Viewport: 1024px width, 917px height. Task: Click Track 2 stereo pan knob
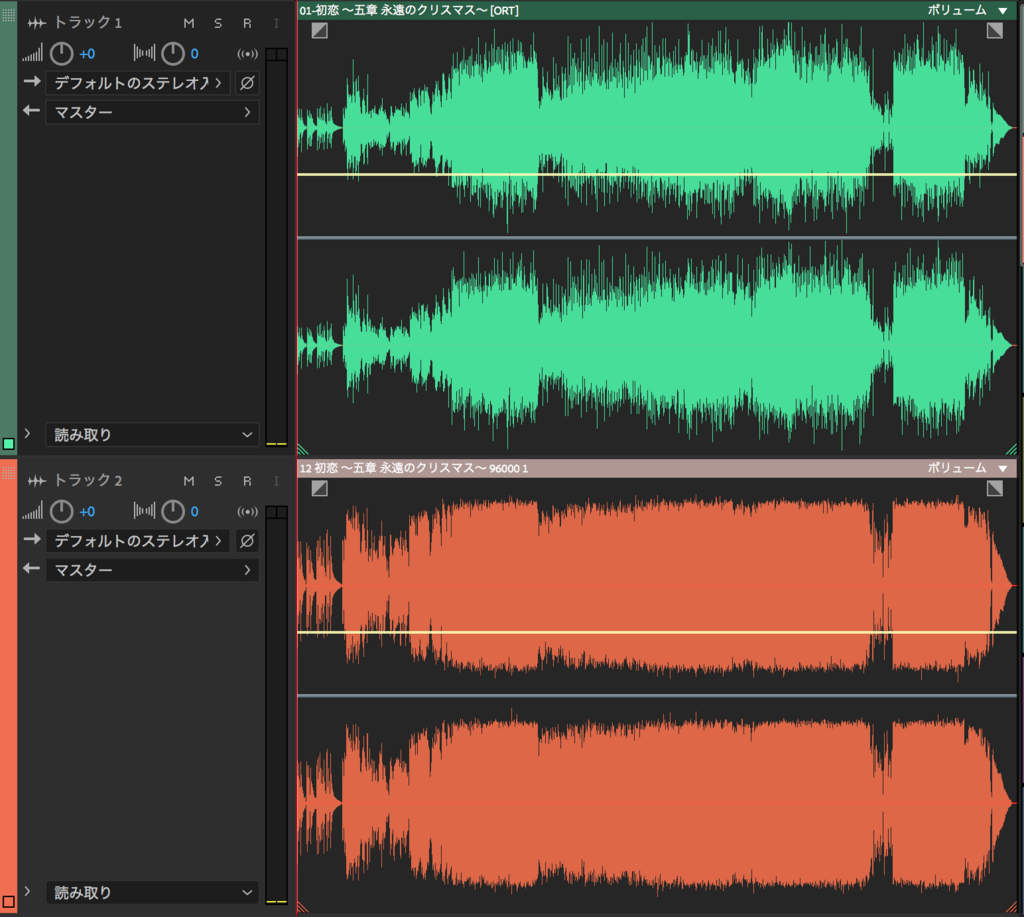(x=173, y=511)
